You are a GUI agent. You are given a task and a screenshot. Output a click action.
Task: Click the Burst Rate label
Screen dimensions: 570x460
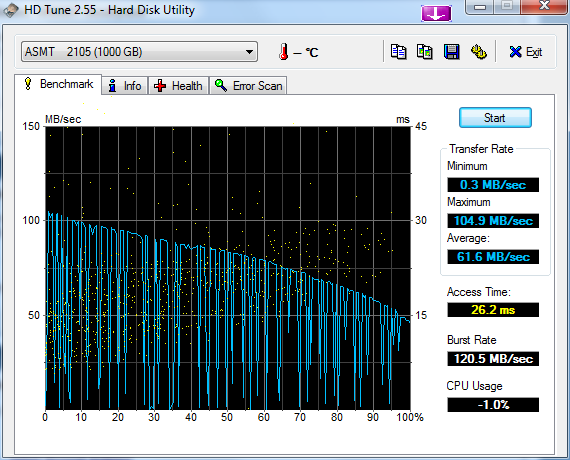click(x=471, y=340)
